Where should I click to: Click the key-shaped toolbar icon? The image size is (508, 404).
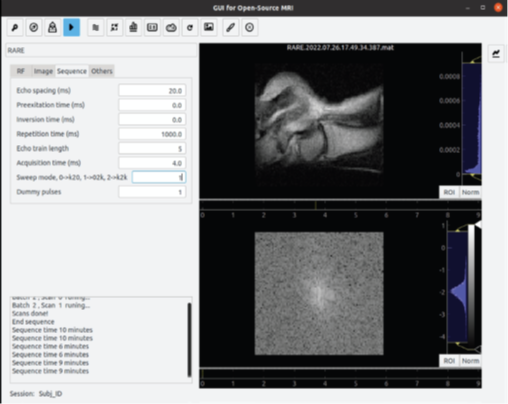[x=15, y=27]
